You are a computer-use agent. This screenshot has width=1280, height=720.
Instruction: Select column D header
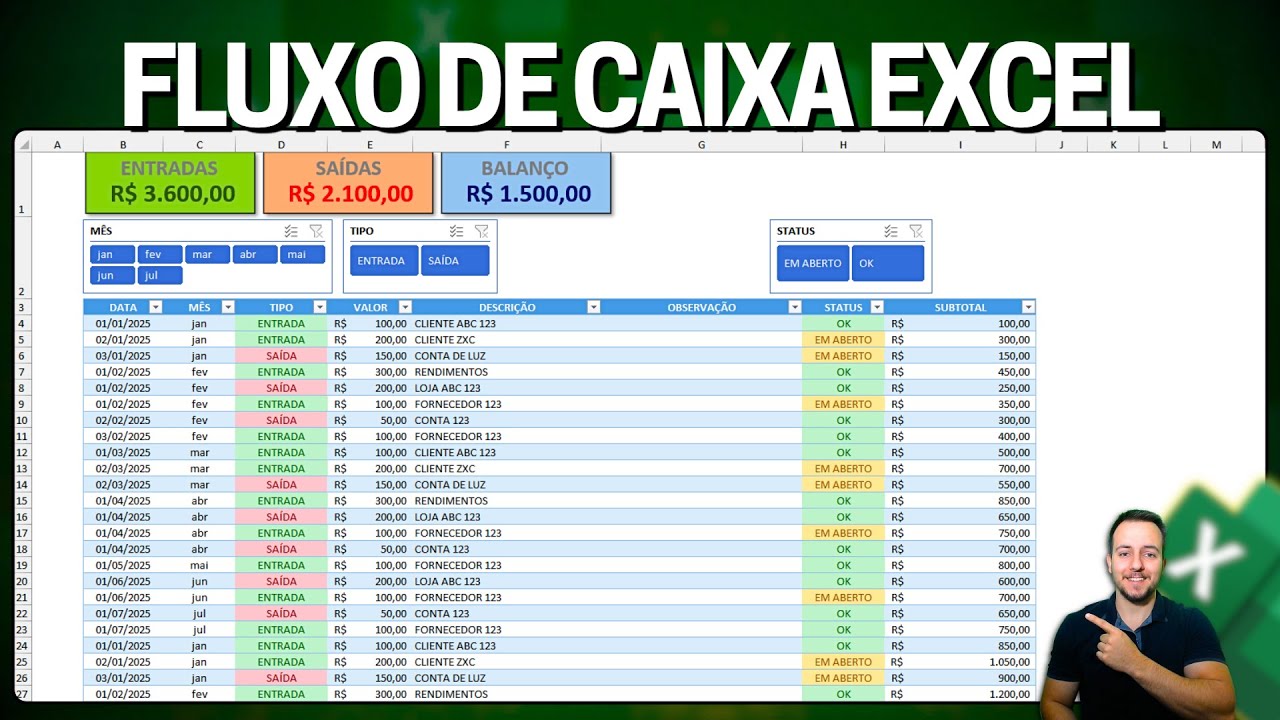click(x=281, y=145)
